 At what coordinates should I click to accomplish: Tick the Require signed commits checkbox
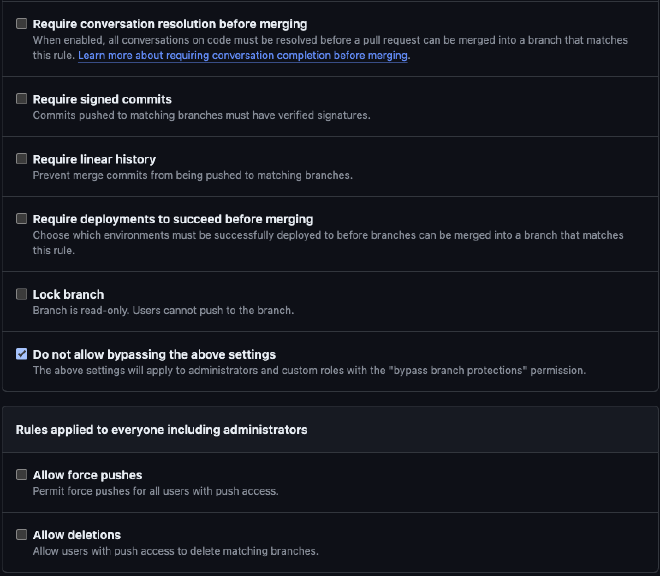(21, 99)
